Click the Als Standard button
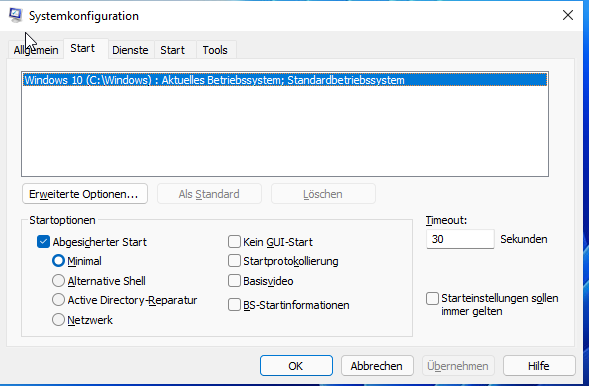589x386 pixels. pos(209,194)
